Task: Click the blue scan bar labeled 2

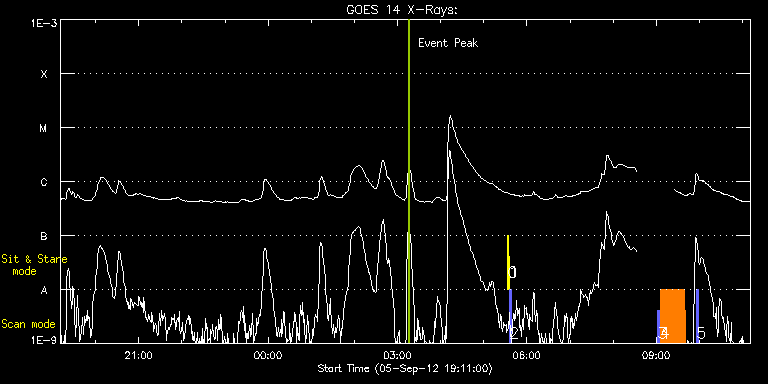Action: (x=510, y=315)
